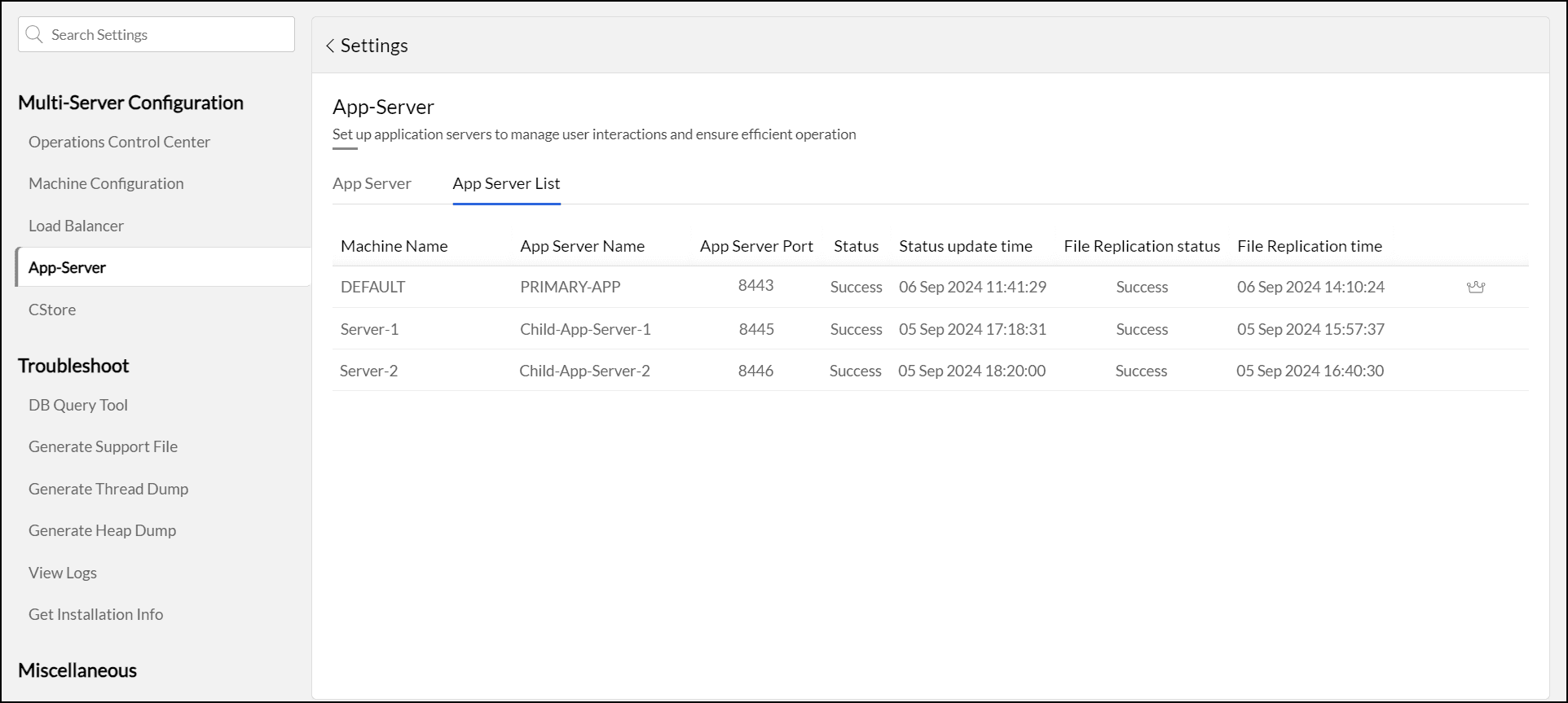The image size is (1568, 703).
Task: Open View Logs
Action: pyautogui.click(x=63, y=573)
